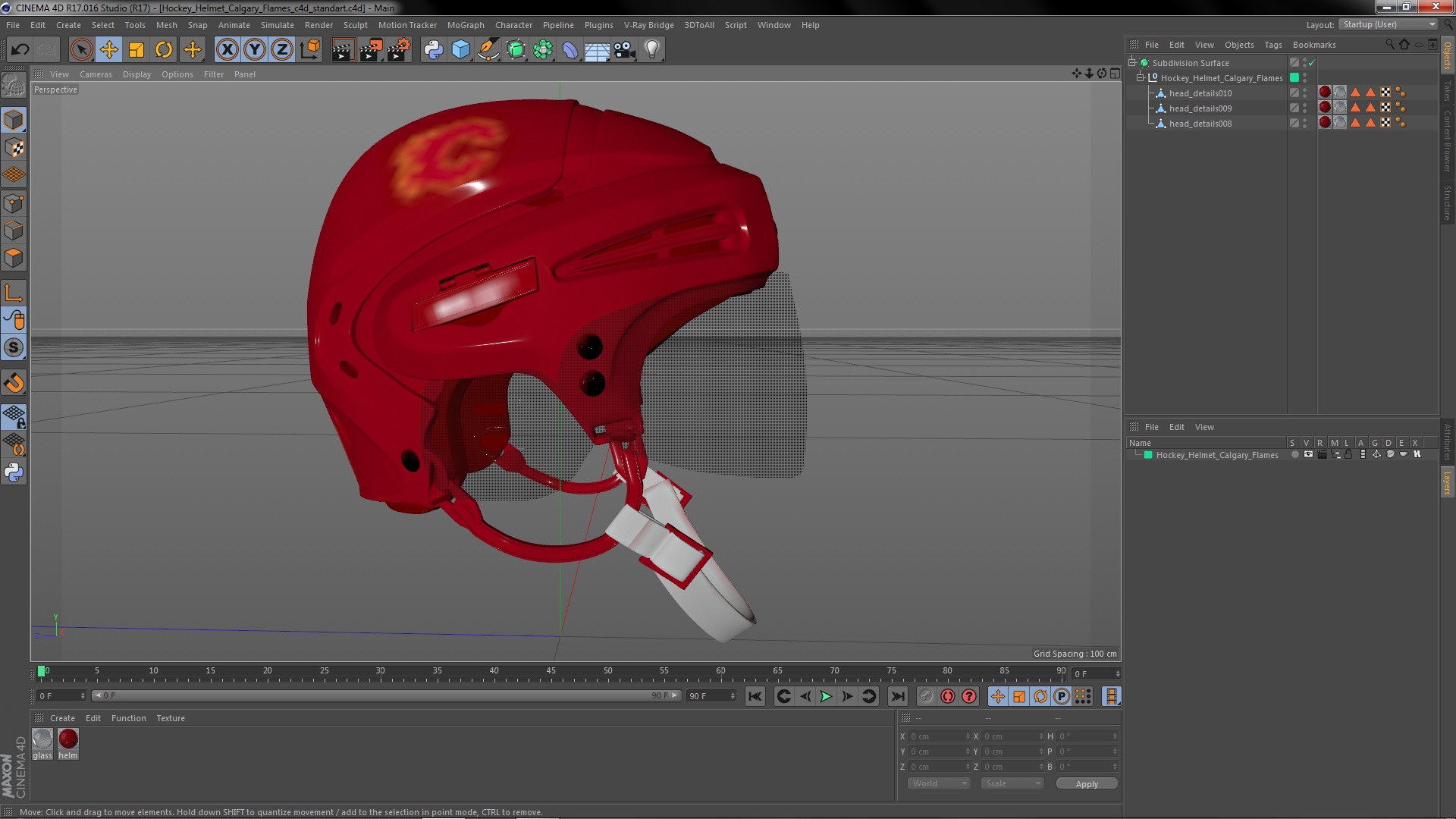Open the Simulate menu
Viewport: 1456px width, 819px height.
tap(277, 25)
